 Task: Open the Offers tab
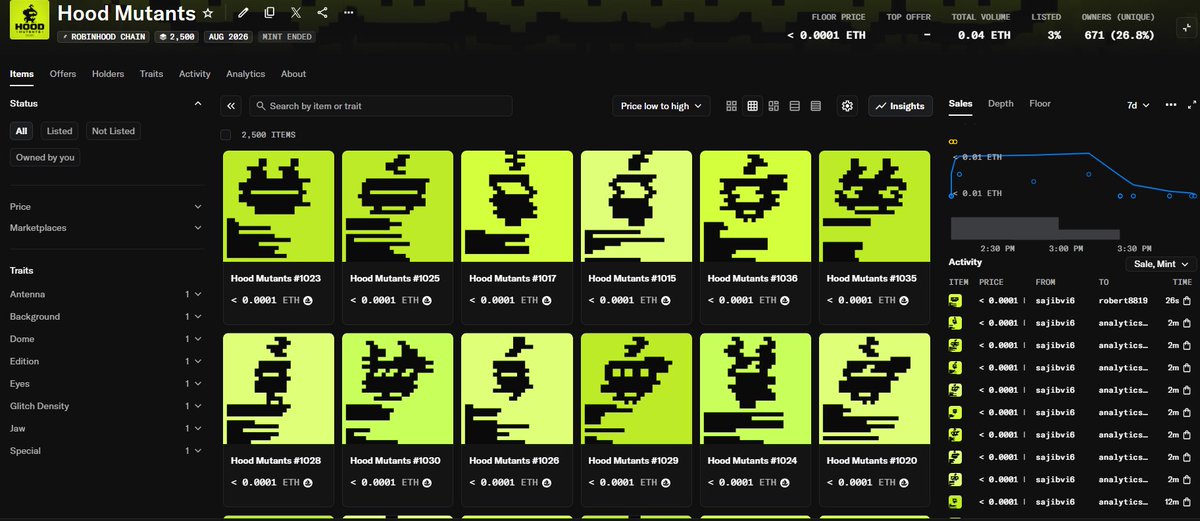point(63,74)
